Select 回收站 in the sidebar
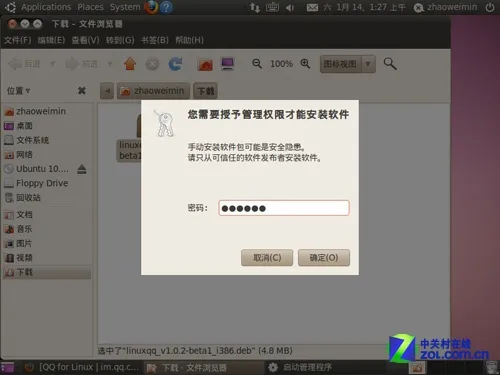This screenshot has width=500, height=375. pyautogui.click(x=47, y=198)
